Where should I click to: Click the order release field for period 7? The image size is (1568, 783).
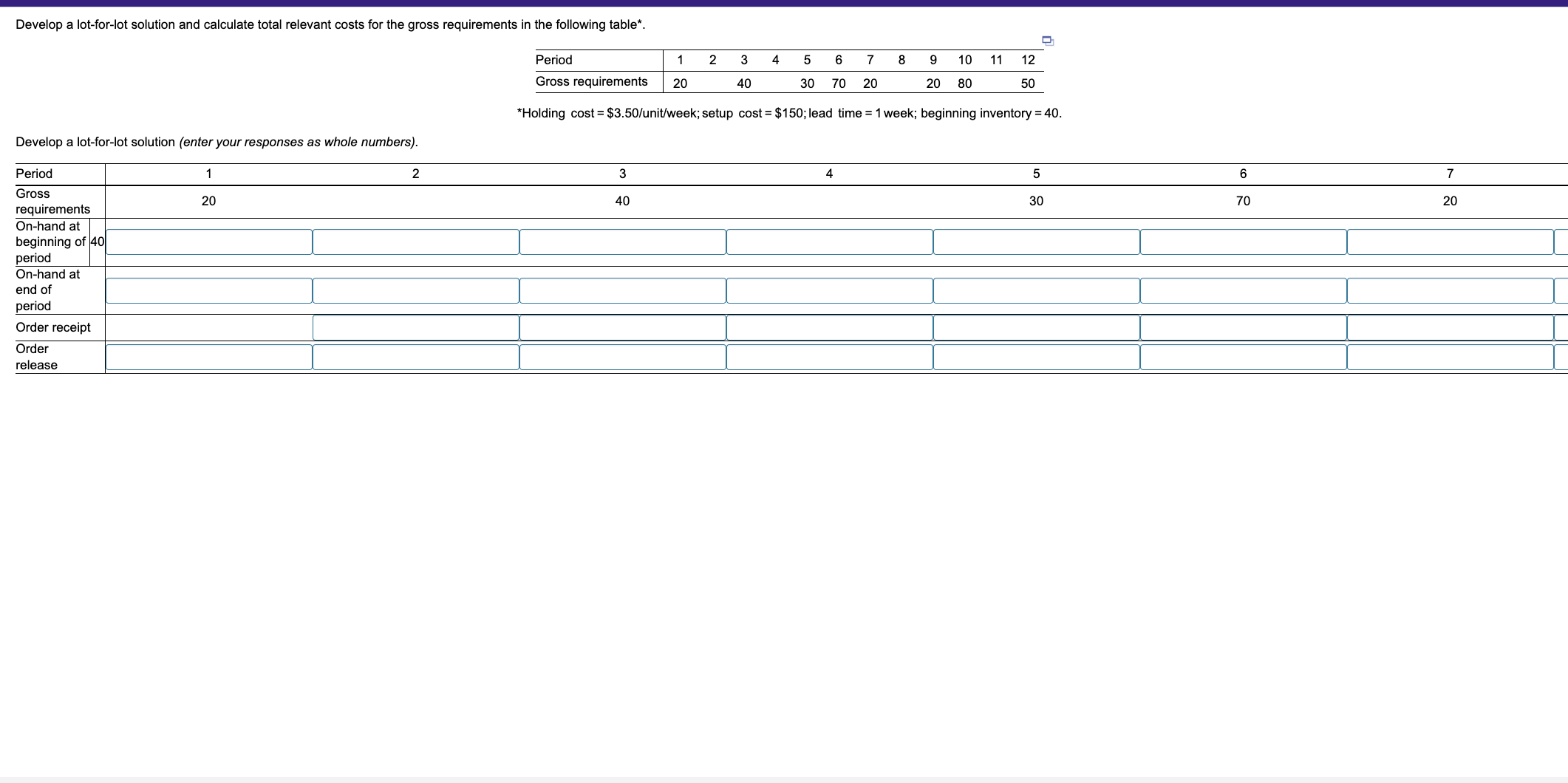click(x=1451, y=357)
